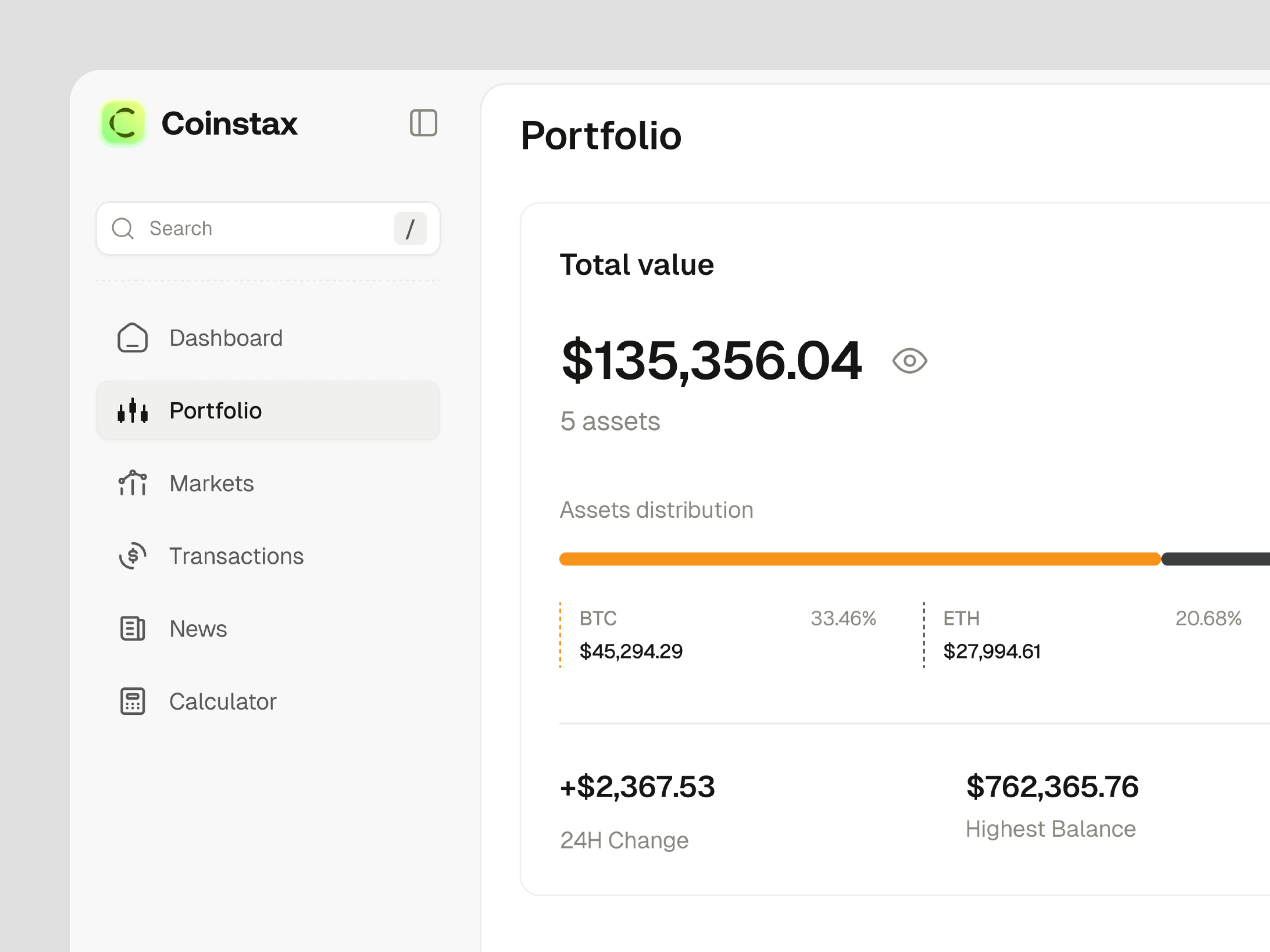The width and height of the screenshot is (1270, 952).
Task: Open the Assets distribution section
Action: click(x=656, y=510)
